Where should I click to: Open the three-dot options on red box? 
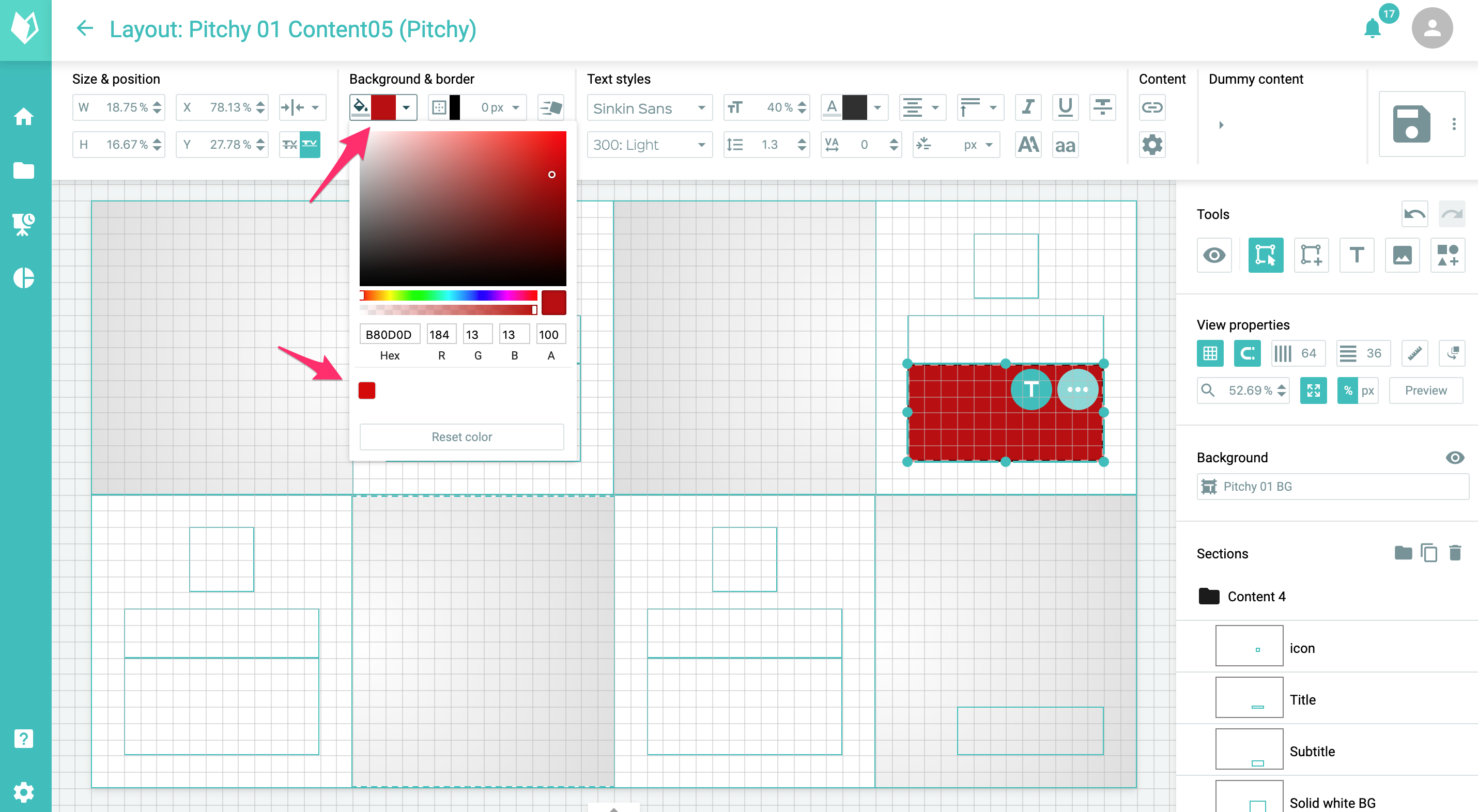point(1077,389)
